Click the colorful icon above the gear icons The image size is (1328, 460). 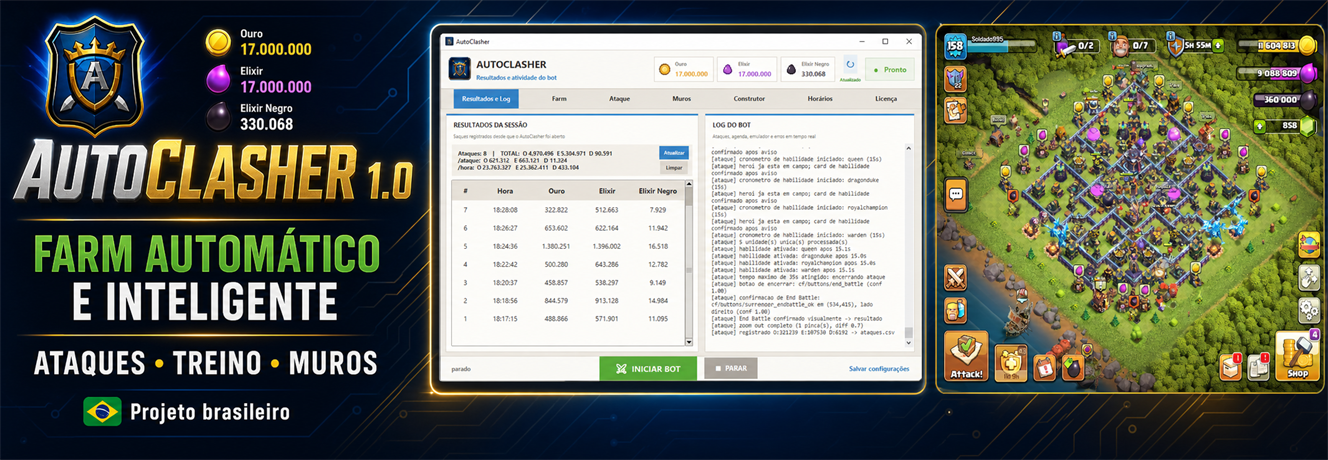pyautogui.click(x=1308, y=244)
